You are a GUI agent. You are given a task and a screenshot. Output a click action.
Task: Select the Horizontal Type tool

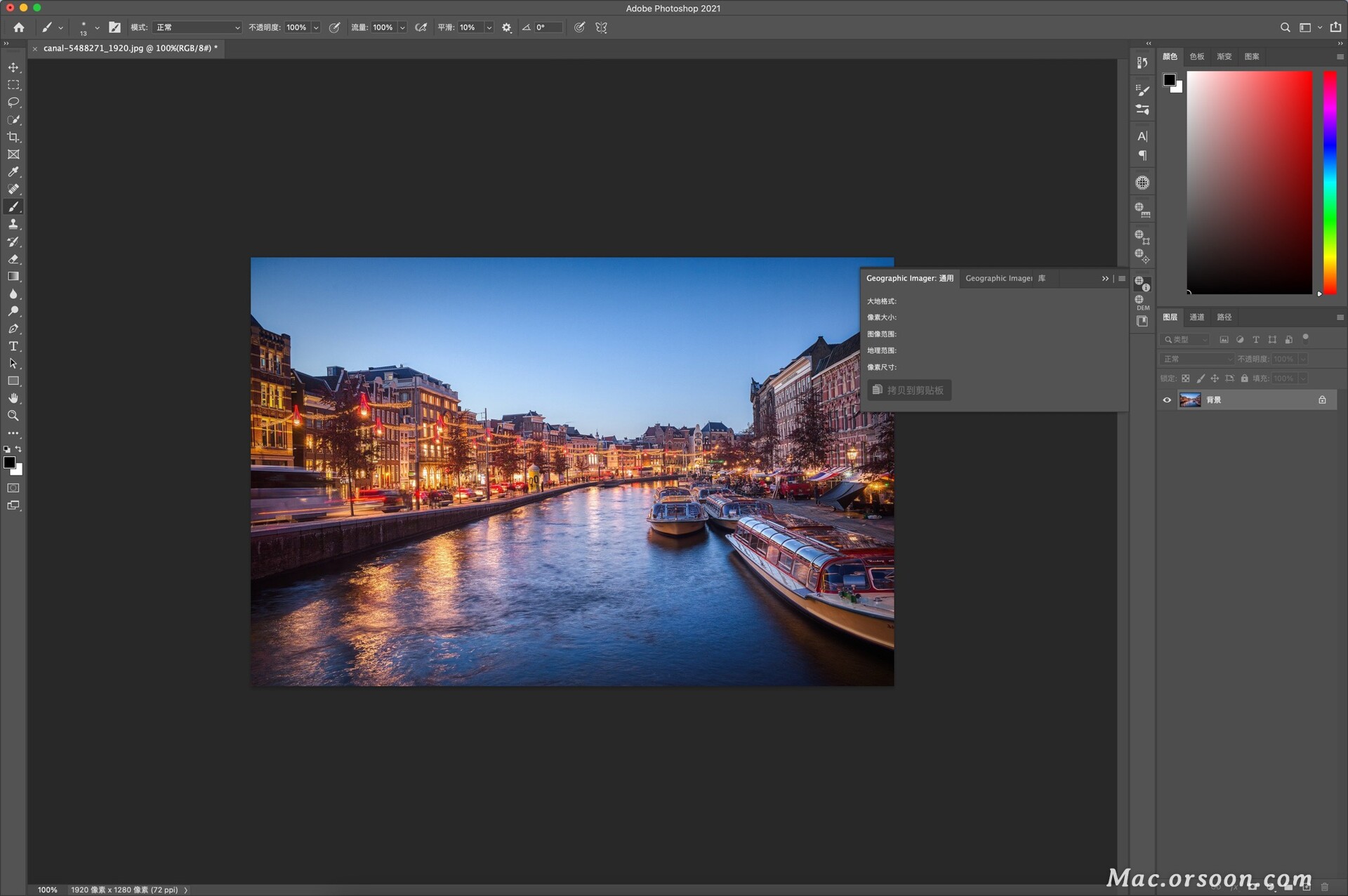[13, 346]
